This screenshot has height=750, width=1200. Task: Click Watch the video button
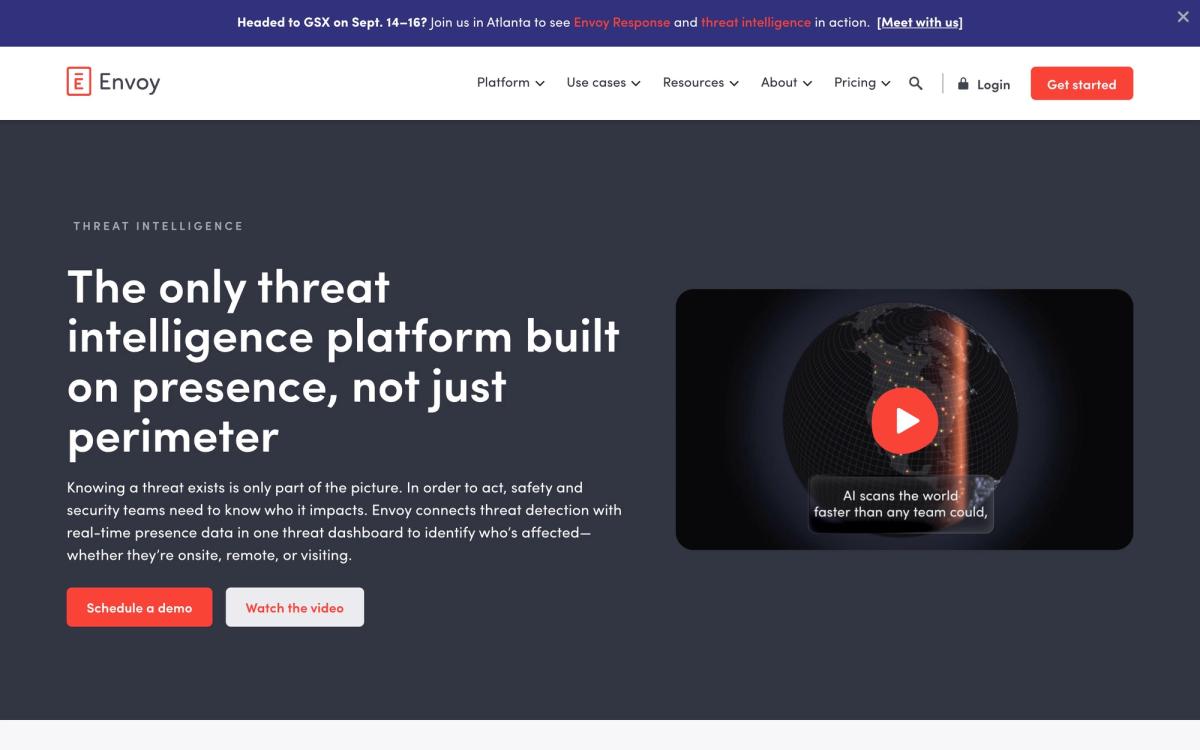point(294,607)
